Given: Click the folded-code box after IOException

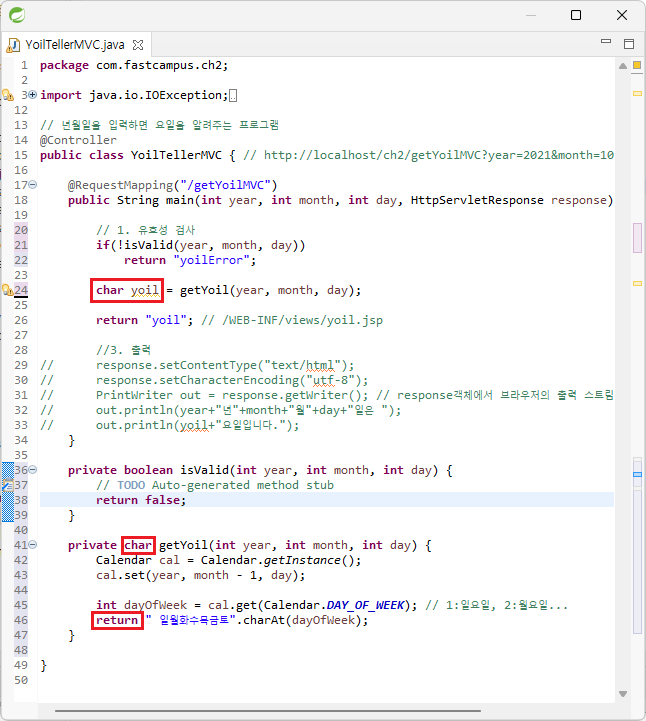Looking at the screenshot, I should pos(233,96).
